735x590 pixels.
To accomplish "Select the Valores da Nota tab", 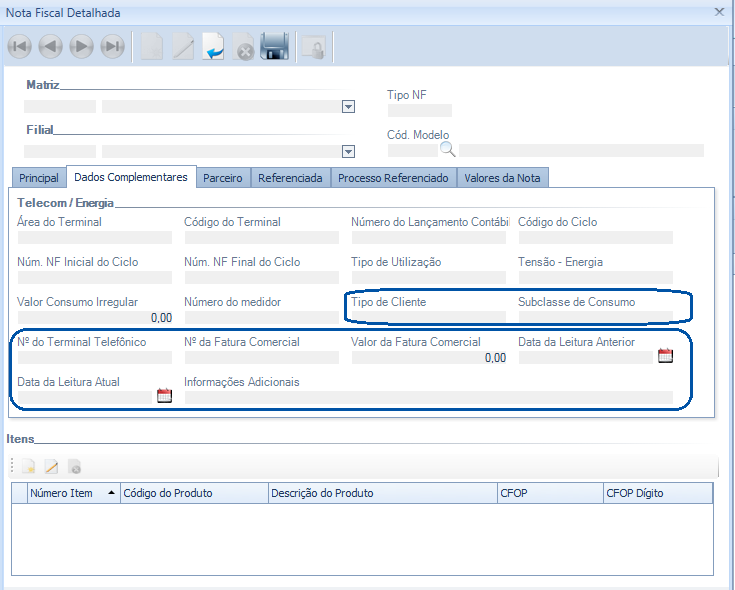I will point(503,178).
